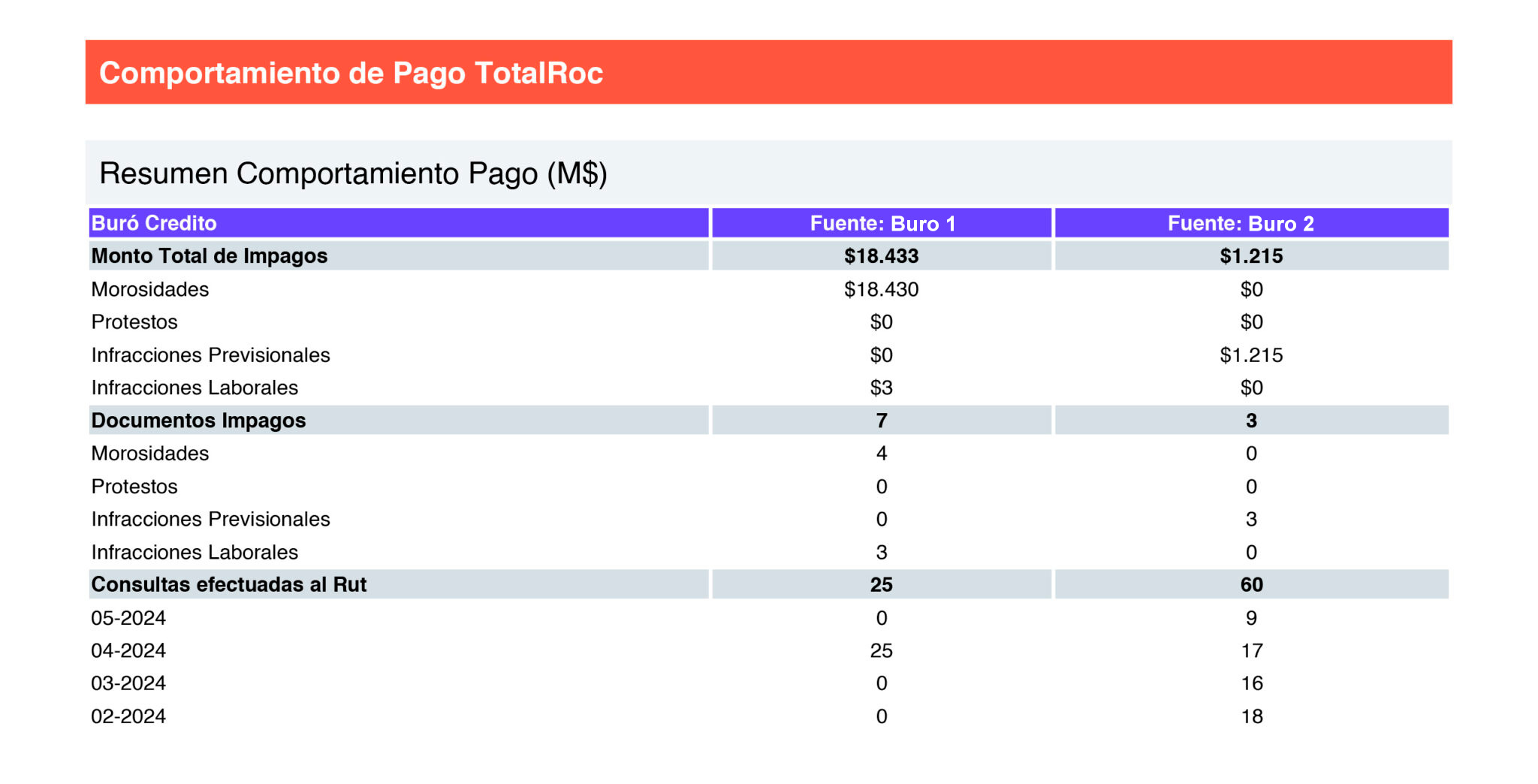1538x784 pixels.
Task: Select 'Consultas efectuadas al Rut' row label
Action: click(229, 585)
